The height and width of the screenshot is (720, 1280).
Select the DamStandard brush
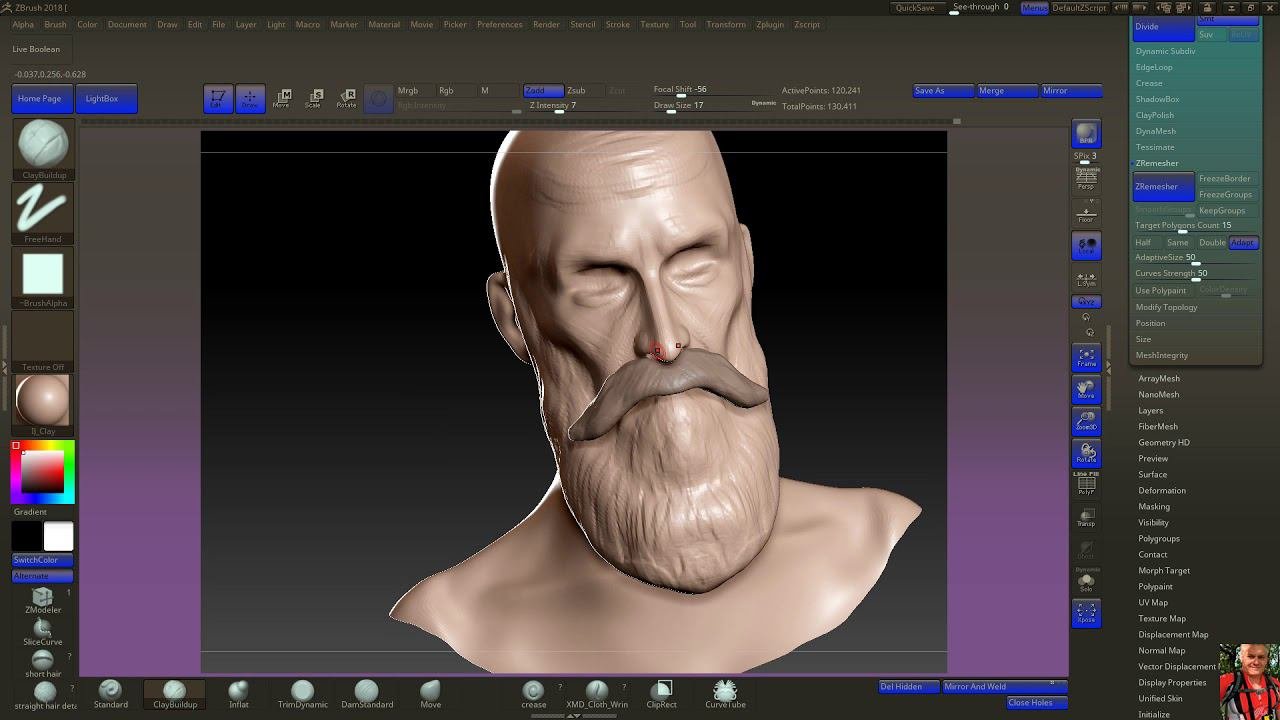(x=366, y=692)
